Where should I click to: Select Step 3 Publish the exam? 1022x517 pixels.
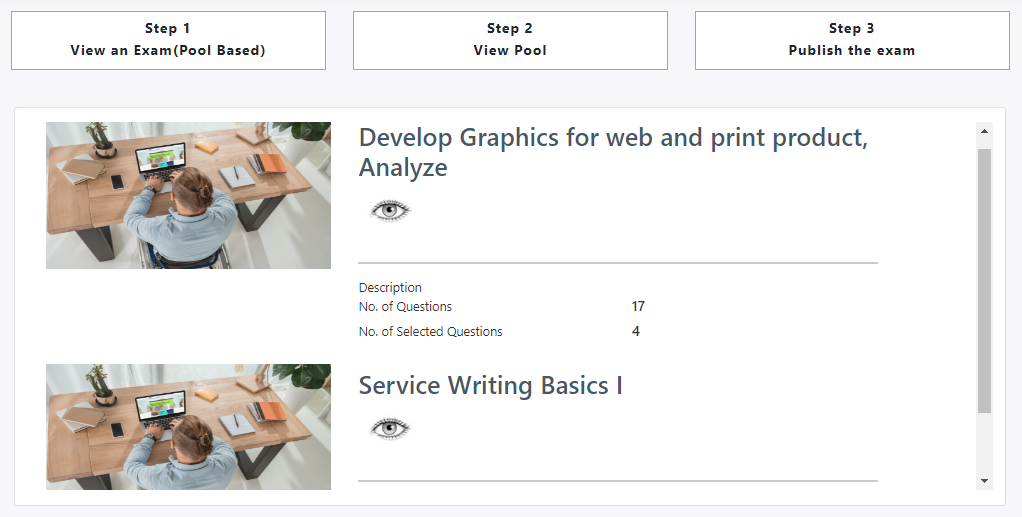click(x=852, y=40)
